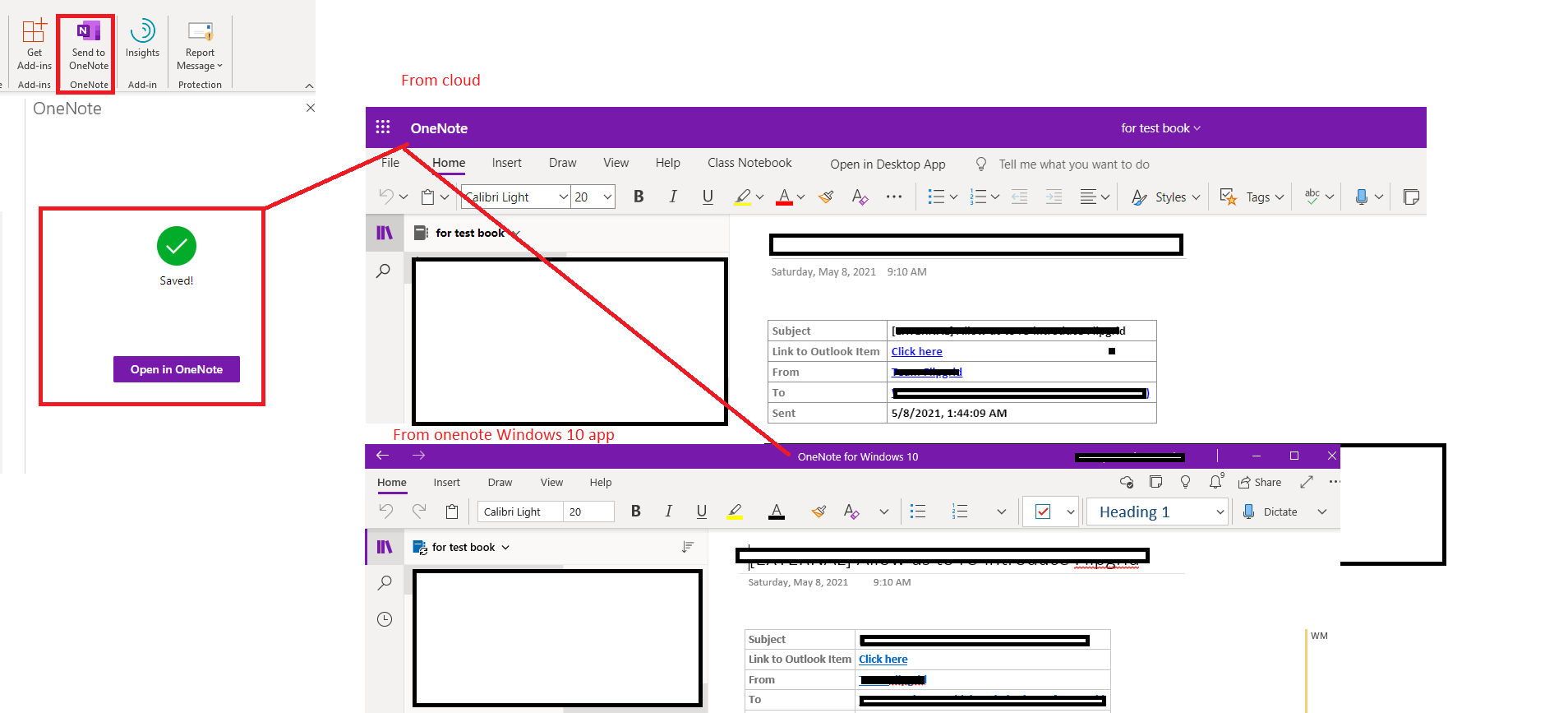Screen dimensions: 1568x713
Task: Open More options ellipsis in OneNote web toolbar
Action: [894, 197]
